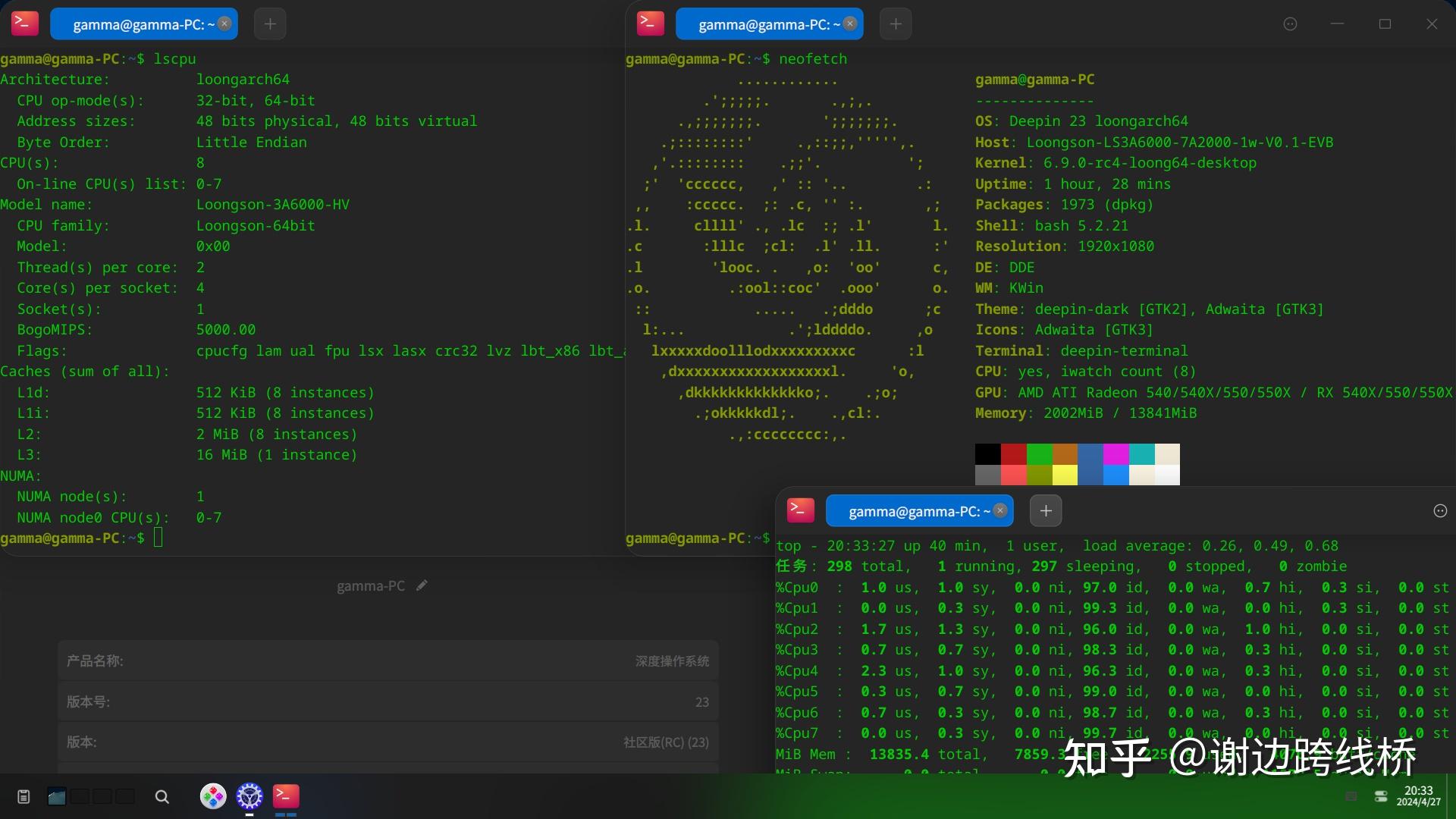Image resolution: width=1456 pixels, height=819 pixels.
Task: Launch the gear-wheel utility app in the dock
Action: point(249,796)
